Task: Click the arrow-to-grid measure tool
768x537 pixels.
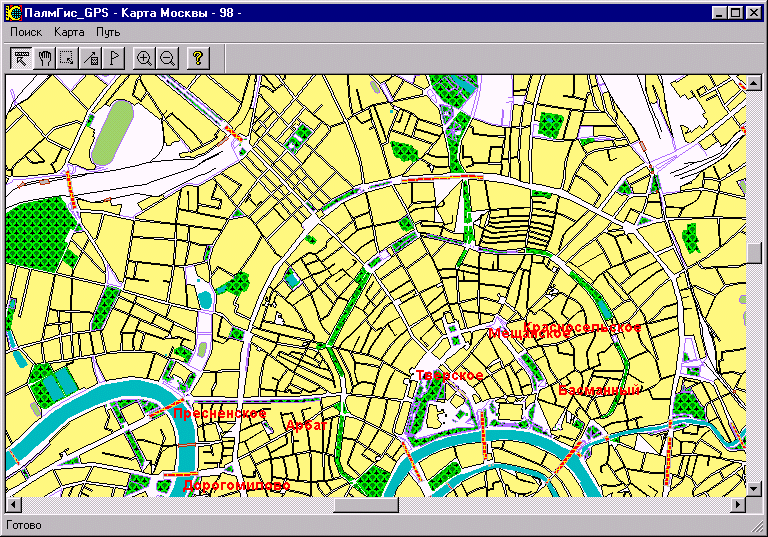Action: point(91,58)
